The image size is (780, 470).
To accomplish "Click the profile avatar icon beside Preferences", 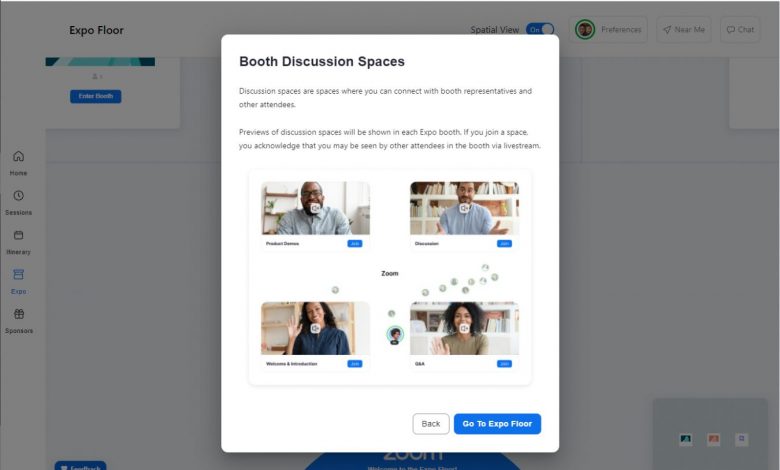I will [585, 30].
